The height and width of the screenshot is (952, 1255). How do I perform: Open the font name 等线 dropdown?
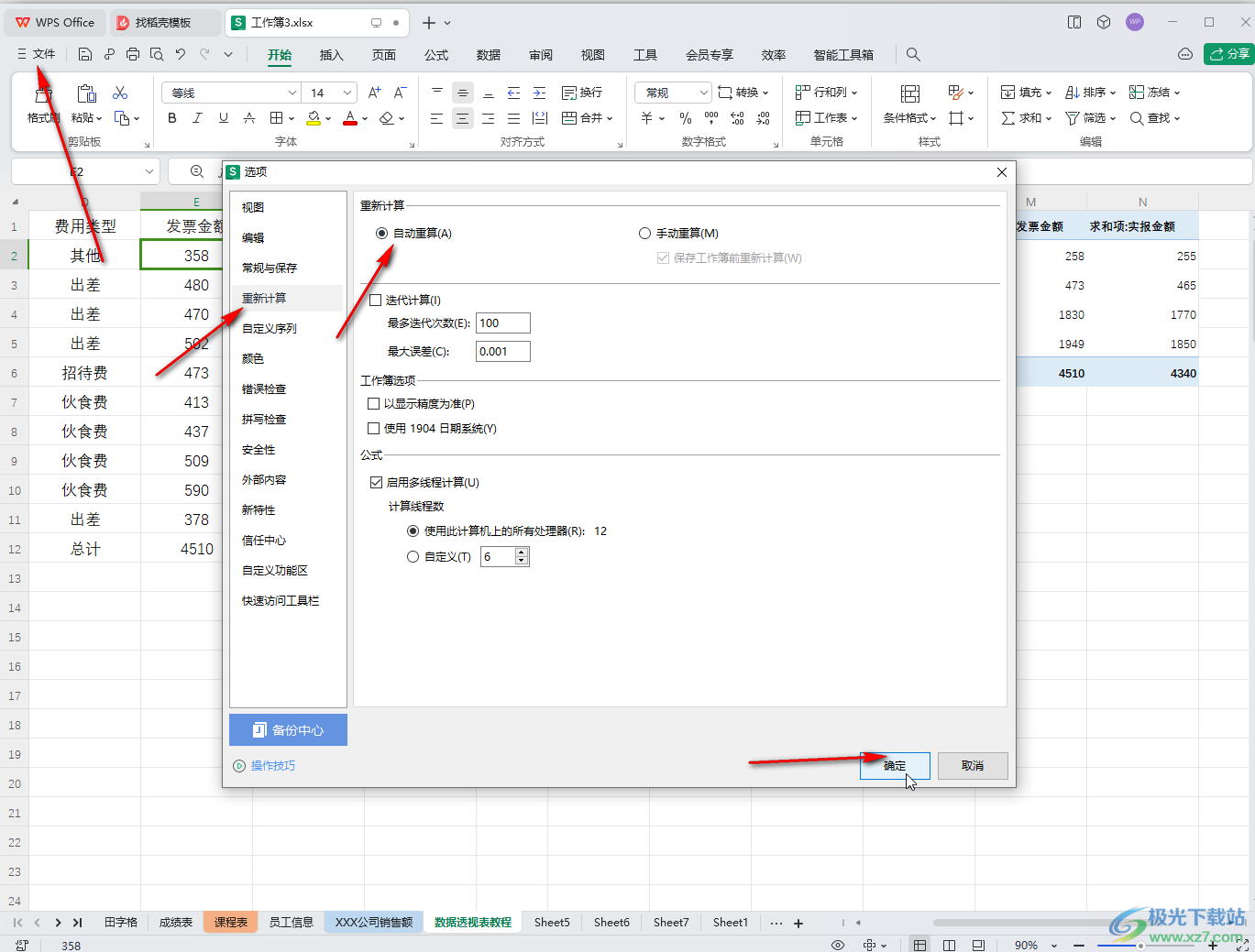(292, 93)
